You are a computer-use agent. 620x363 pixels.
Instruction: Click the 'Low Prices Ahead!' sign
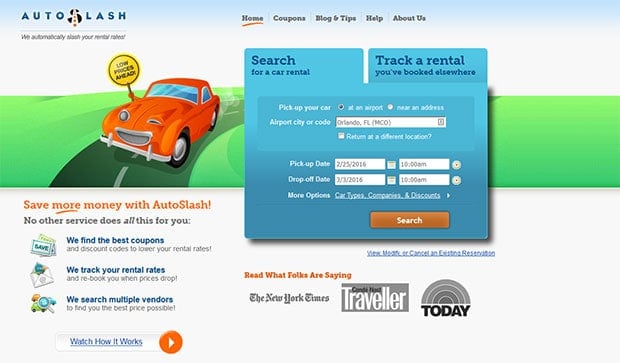pyautogui.click(x=124, y=70)
